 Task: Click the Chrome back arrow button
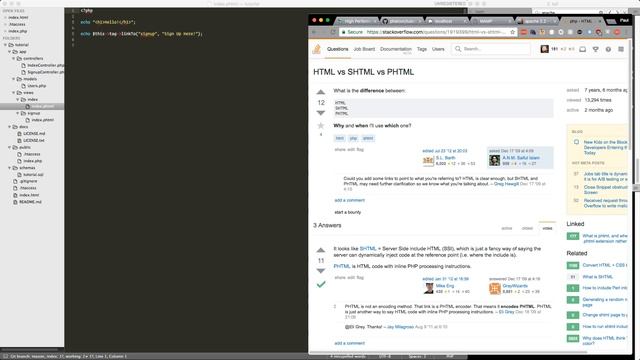pyautogui.click(x=314, y=32)
